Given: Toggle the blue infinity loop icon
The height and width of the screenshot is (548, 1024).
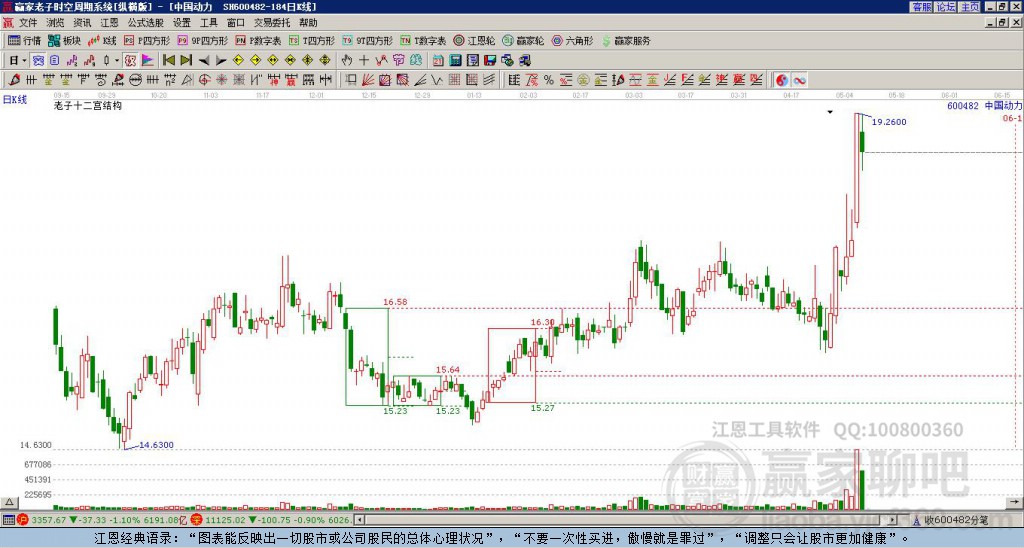Looking at the screenshot, I should (x=799, y=80).
